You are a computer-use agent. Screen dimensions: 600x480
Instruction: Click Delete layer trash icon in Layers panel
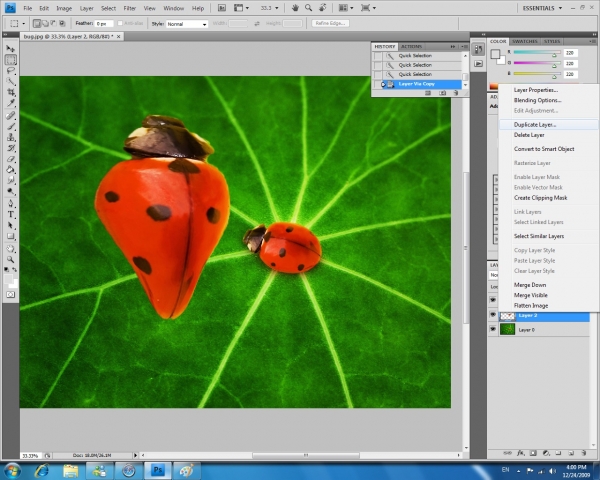click(x=583, y=453)
